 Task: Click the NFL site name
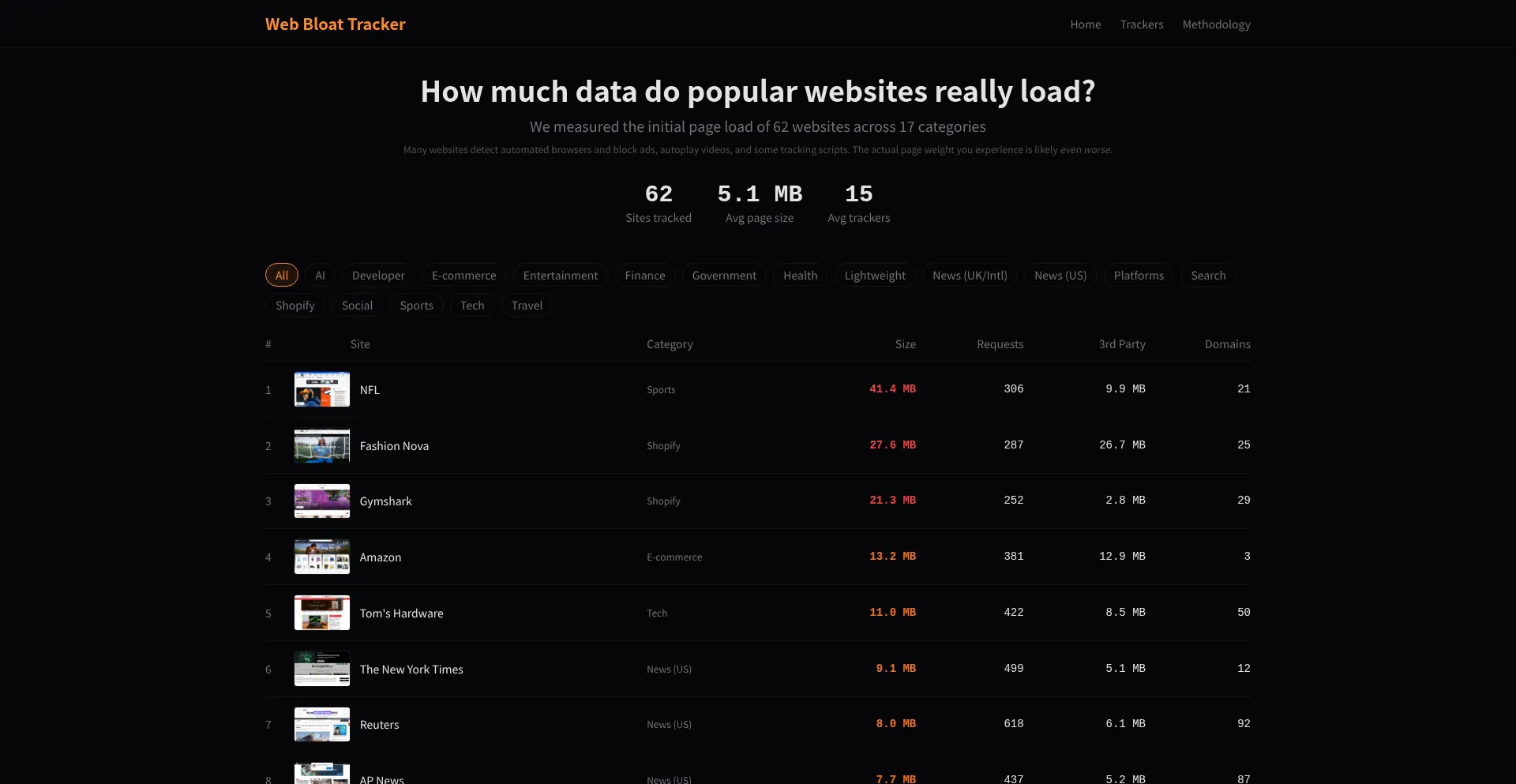[x=370, y=389]
